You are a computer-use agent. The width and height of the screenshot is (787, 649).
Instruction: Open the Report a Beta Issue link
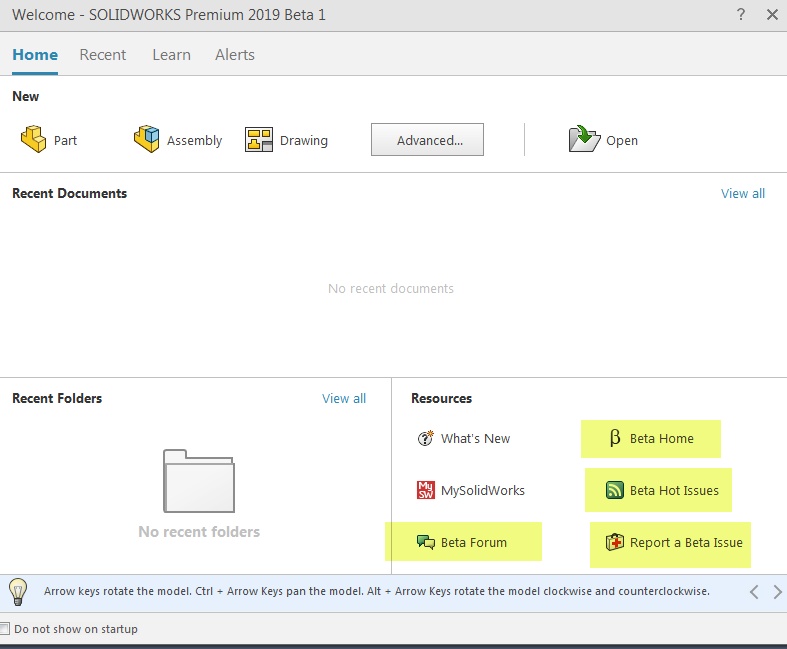tap(686, 543)
